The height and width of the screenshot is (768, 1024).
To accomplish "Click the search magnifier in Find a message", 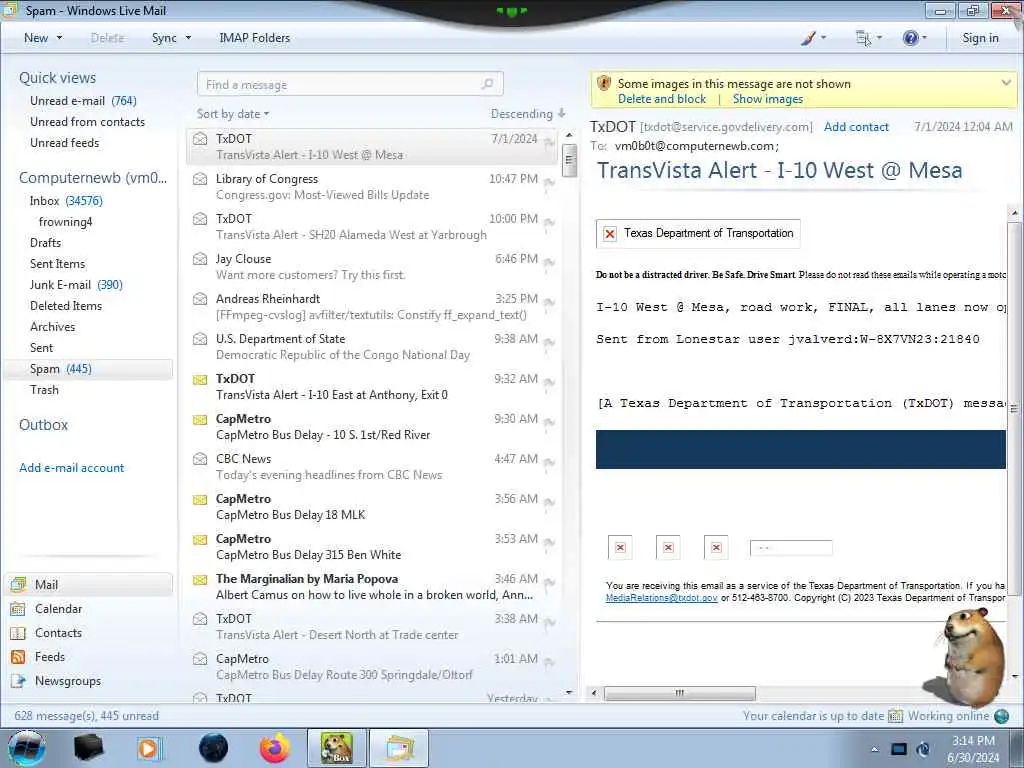I will click(487, 84).
